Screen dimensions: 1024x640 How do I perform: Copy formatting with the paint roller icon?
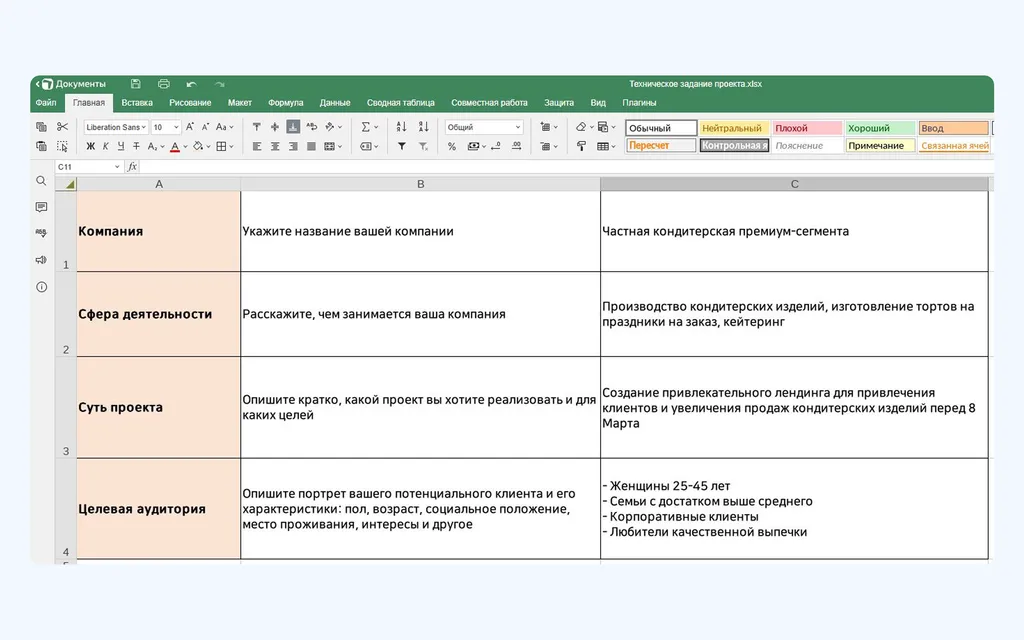581,146
